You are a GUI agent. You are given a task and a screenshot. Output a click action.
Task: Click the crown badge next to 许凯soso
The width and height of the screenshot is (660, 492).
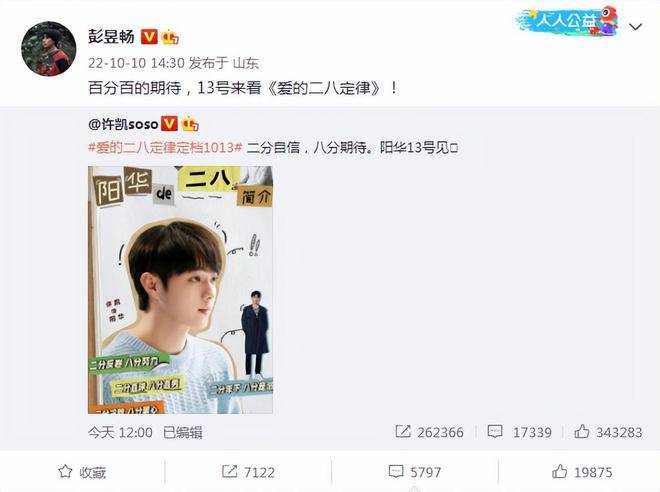(x=190, y=124)
